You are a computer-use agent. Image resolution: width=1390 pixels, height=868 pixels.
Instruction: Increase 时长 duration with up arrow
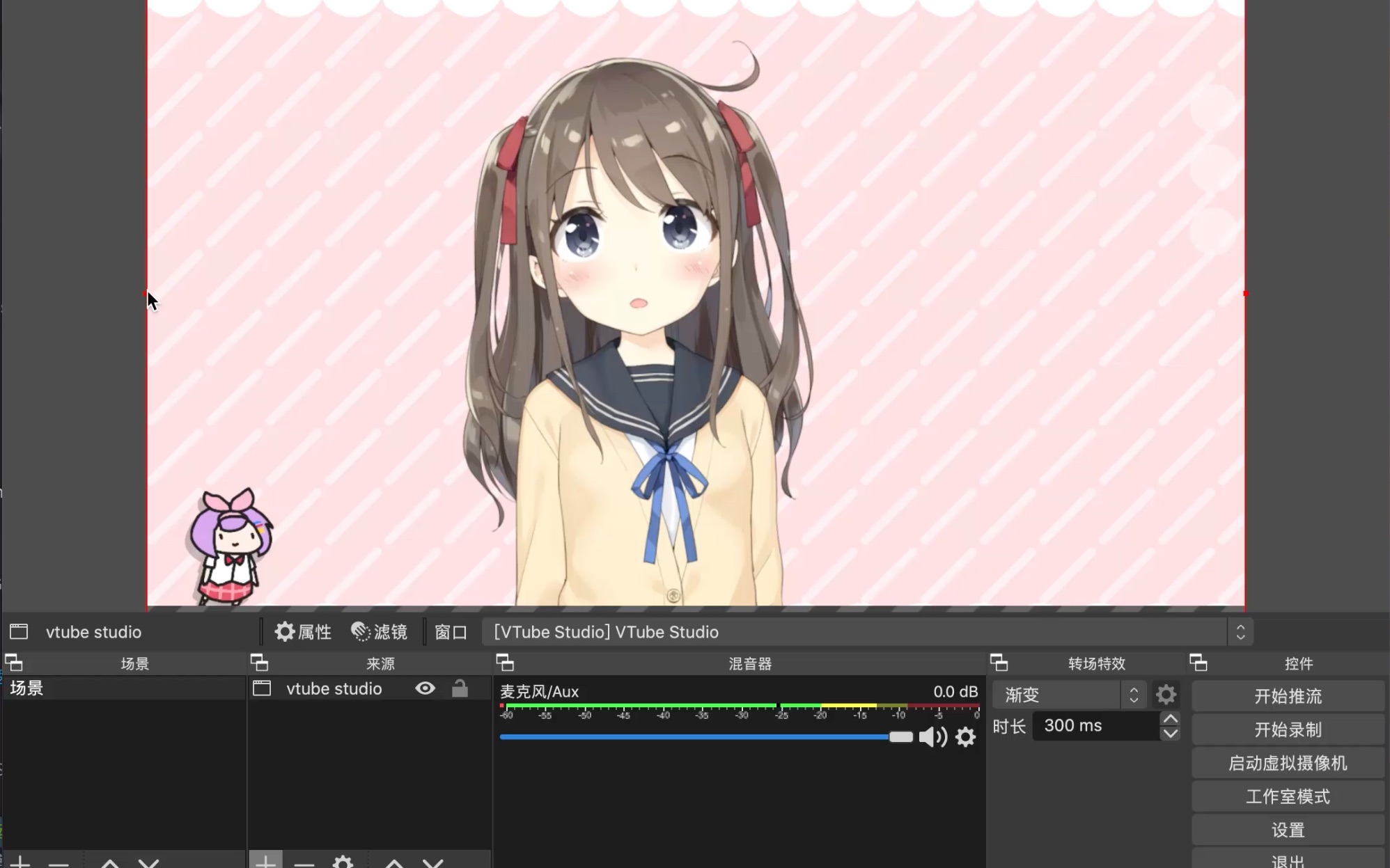1171,719
